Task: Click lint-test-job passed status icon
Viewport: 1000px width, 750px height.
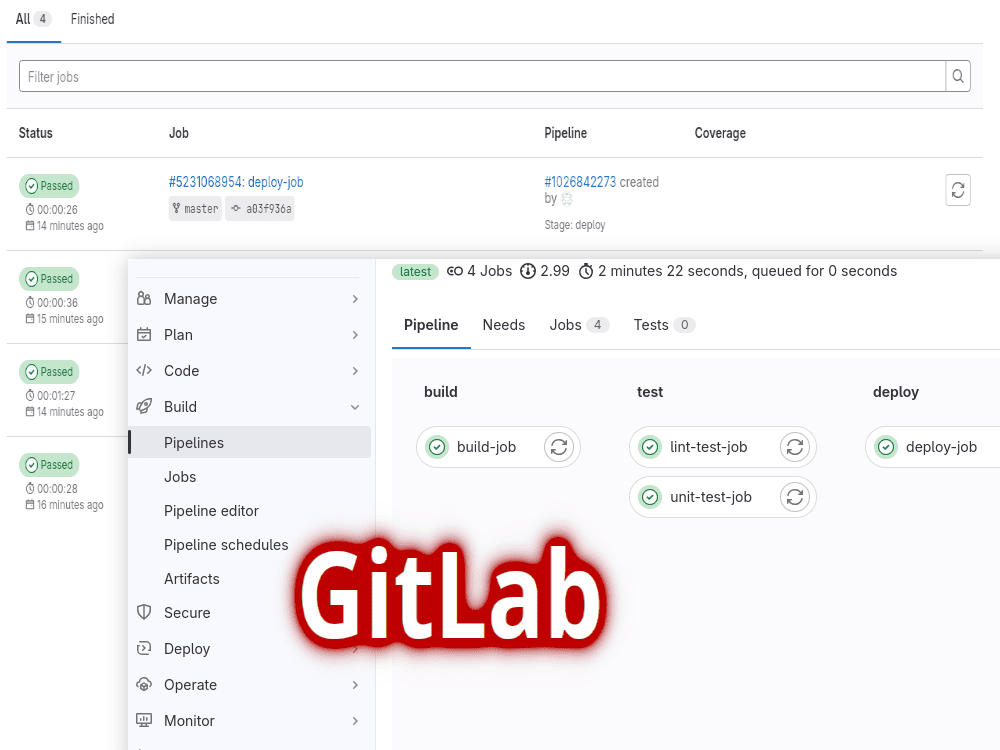Action: (650, 447)
